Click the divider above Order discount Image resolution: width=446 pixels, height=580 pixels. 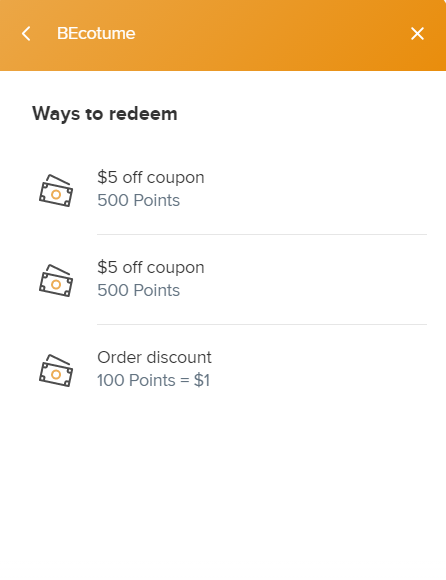pyautogui.click(x=262, y=324)
